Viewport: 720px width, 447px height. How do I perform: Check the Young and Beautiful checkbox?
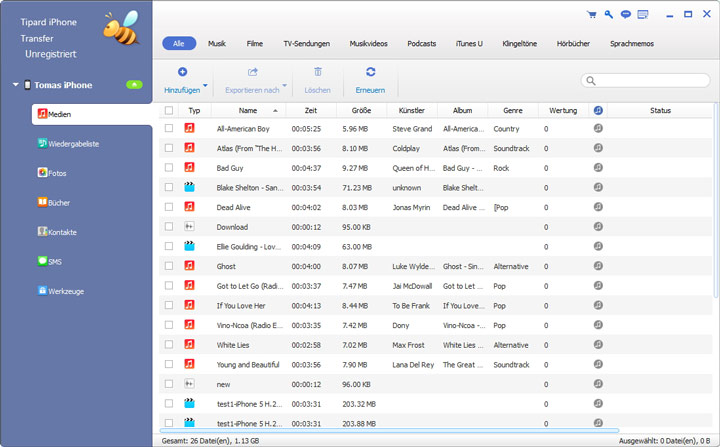(x=169, y=364)
